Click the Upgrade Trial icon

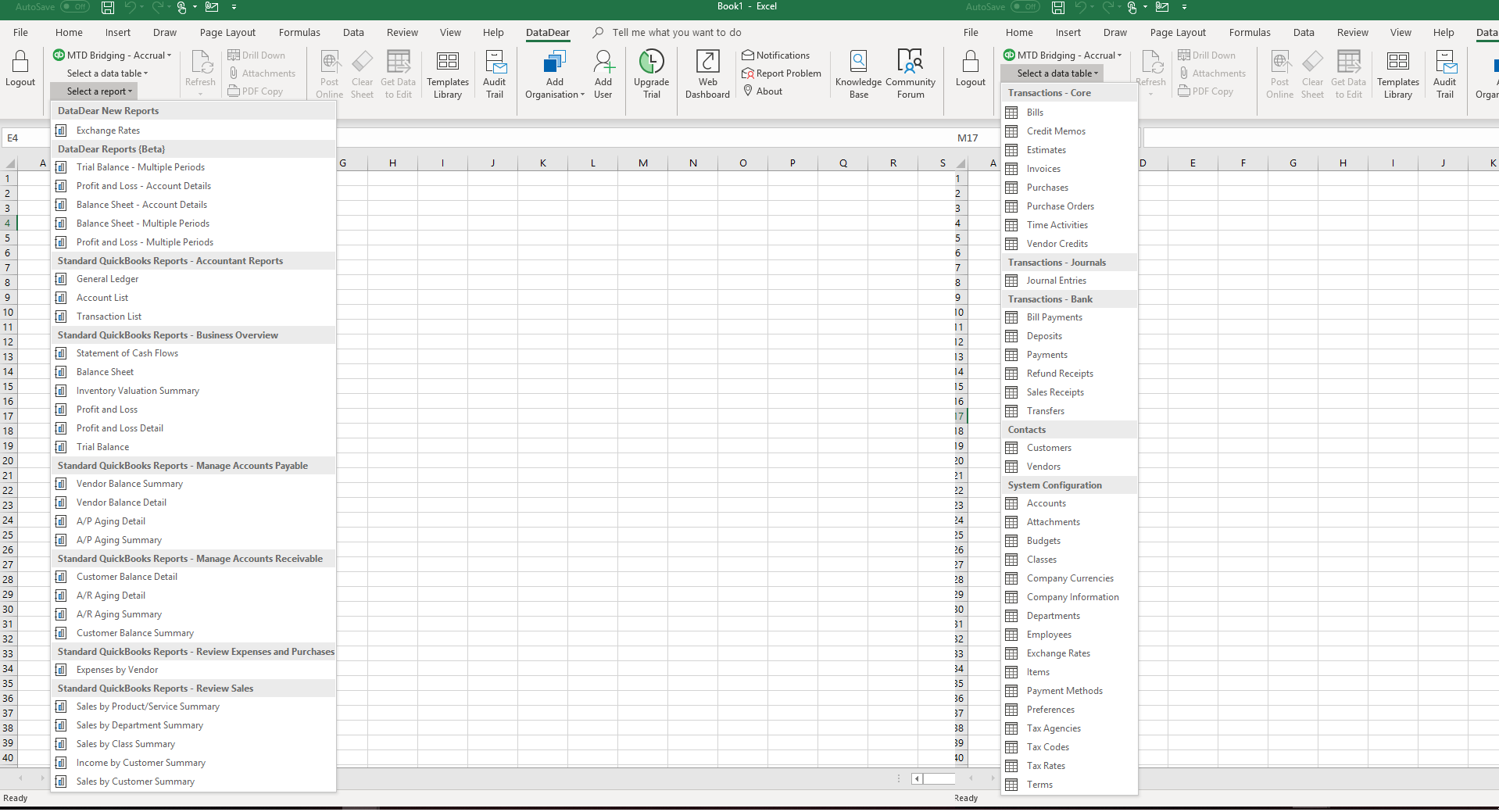click(x=651, y=75)
